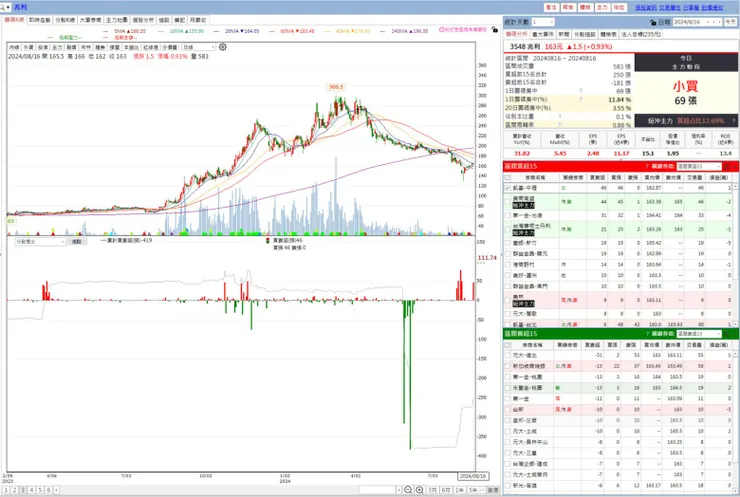
Task: Click the sellers table vertical scrollbar
Action: [735, 422]
